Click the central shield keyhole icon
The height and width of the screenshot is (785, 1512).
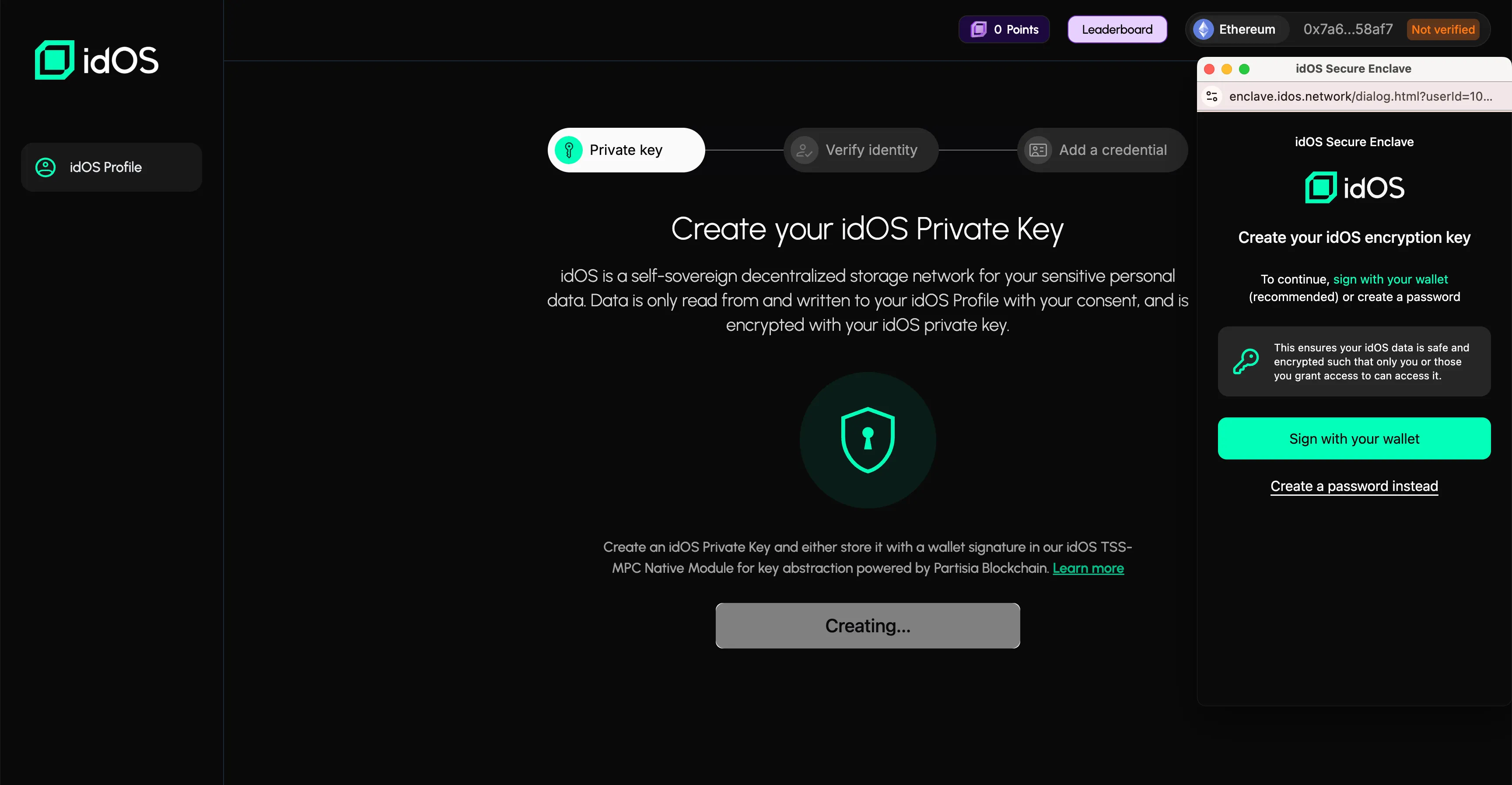[868, 440]
